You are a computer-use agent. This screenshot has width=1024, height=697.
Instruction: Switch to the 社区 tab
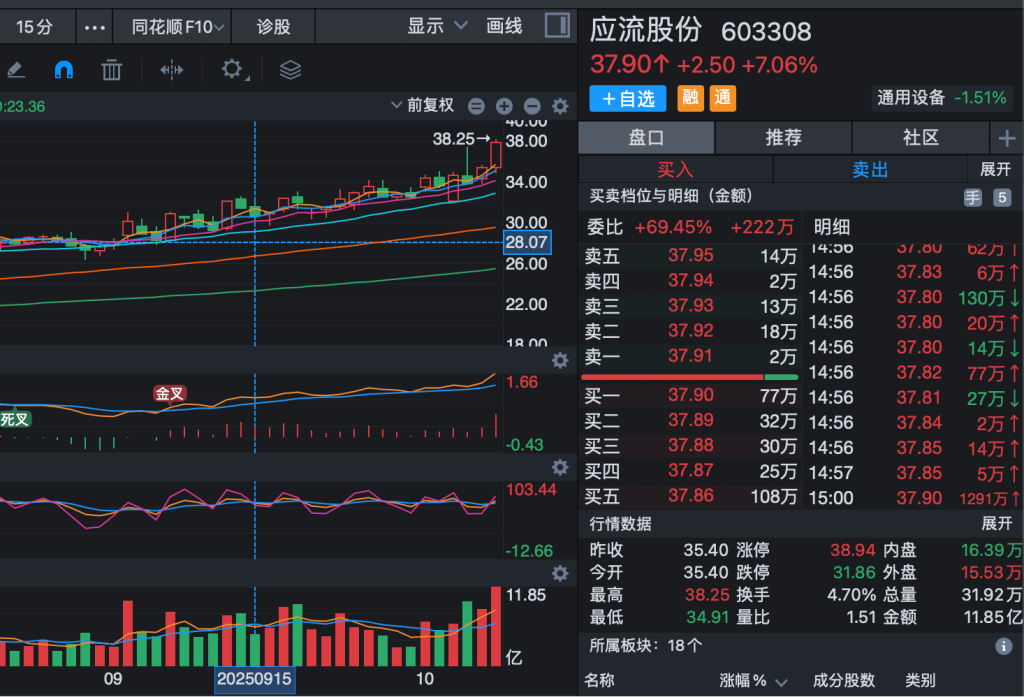pos(920,138)
